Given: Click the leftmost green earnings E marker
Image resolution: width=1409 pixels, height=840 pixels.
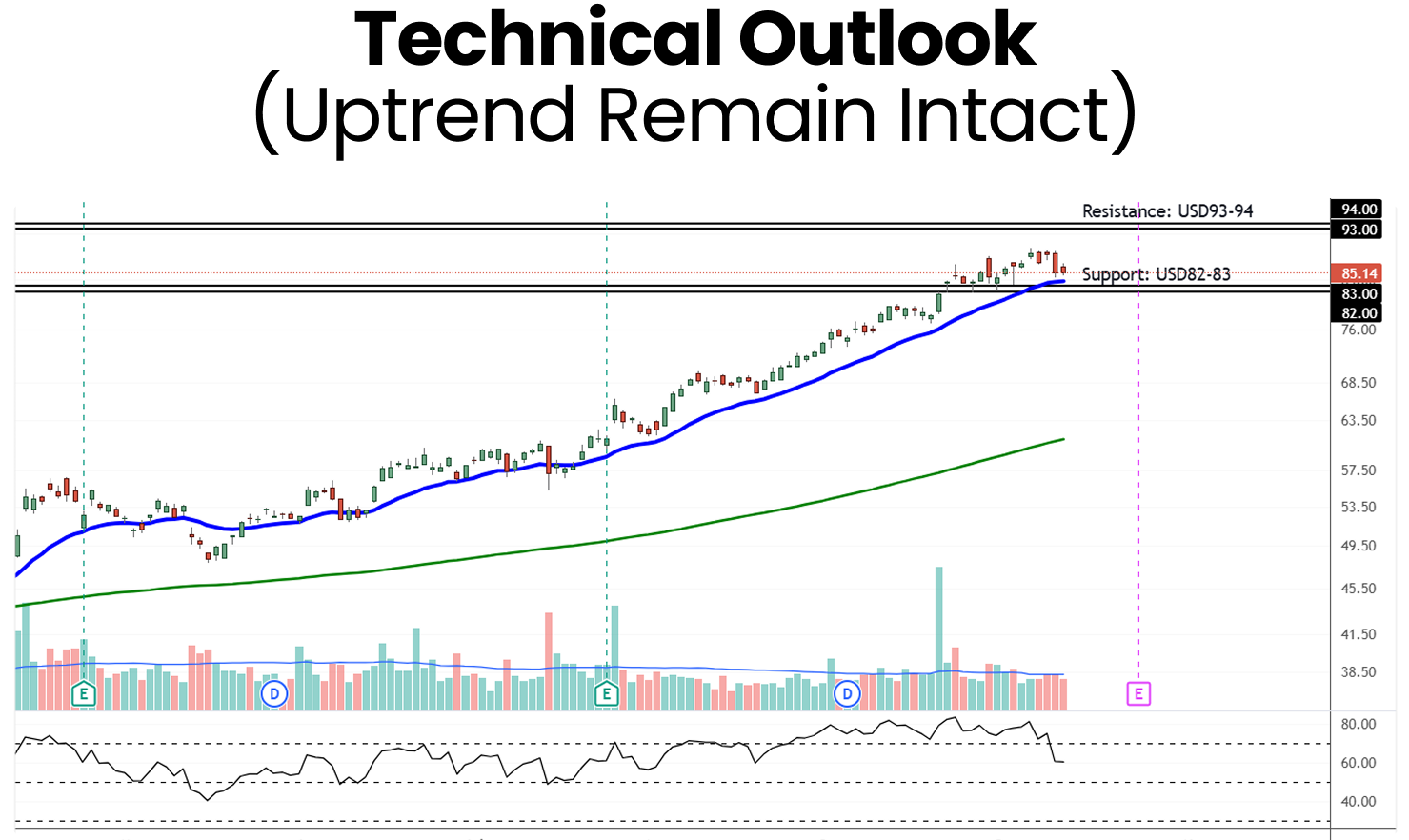Looking at the screenshot, I should (84, 693).
